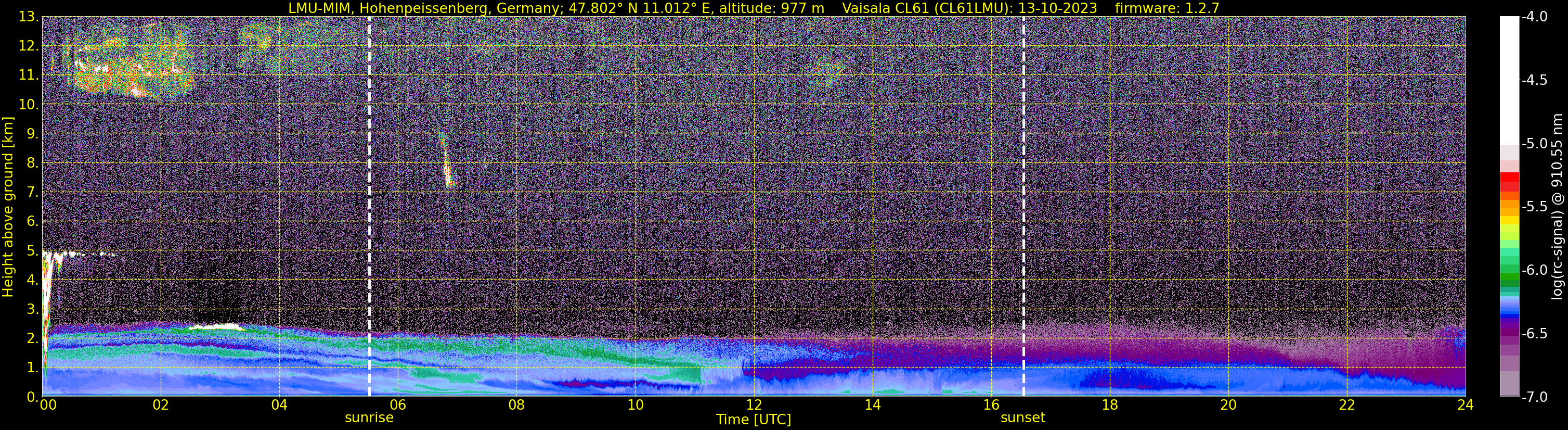Click the height tick label '13.'
The image size is (1568, 430).
point(29,17)
